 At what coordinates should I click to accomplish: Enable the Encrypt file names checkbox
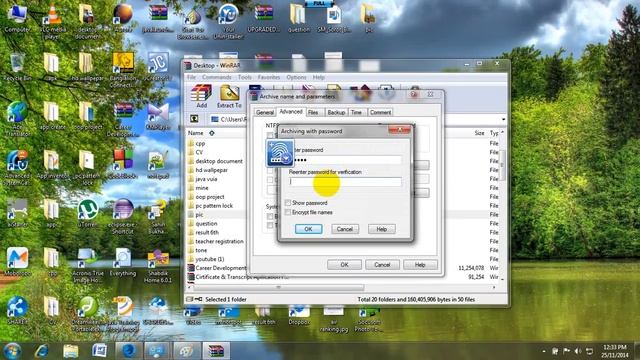(x=288, y=212)
